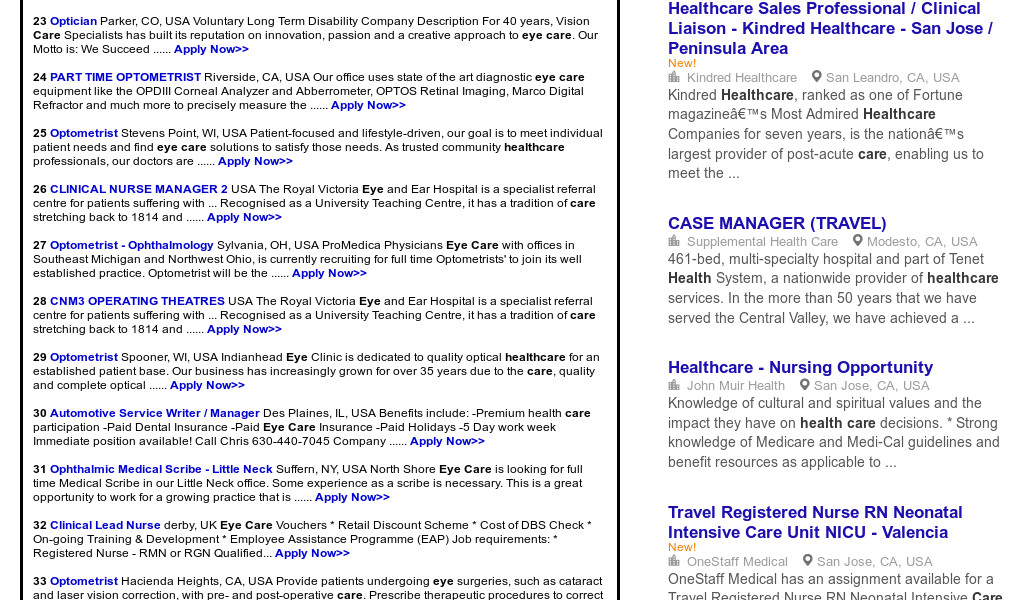This screenshot has height=600, width=1024.
Task: Click the location pin beside Modesto, CA
Action: click(857, 241)
